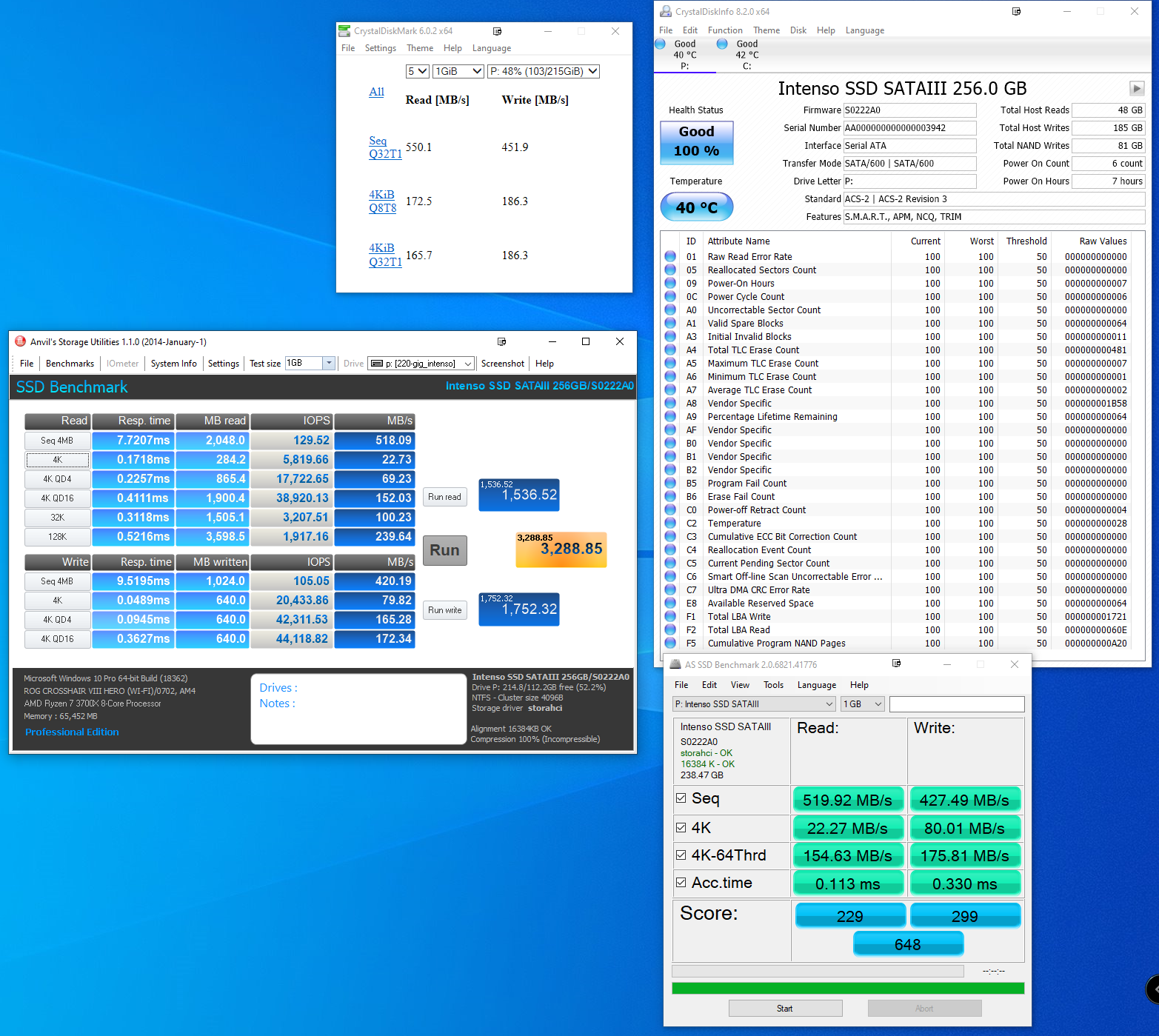The image size is (1159, 1036).
Task: Click Professional Edition link in Anvil
Action: click(72, 732)
